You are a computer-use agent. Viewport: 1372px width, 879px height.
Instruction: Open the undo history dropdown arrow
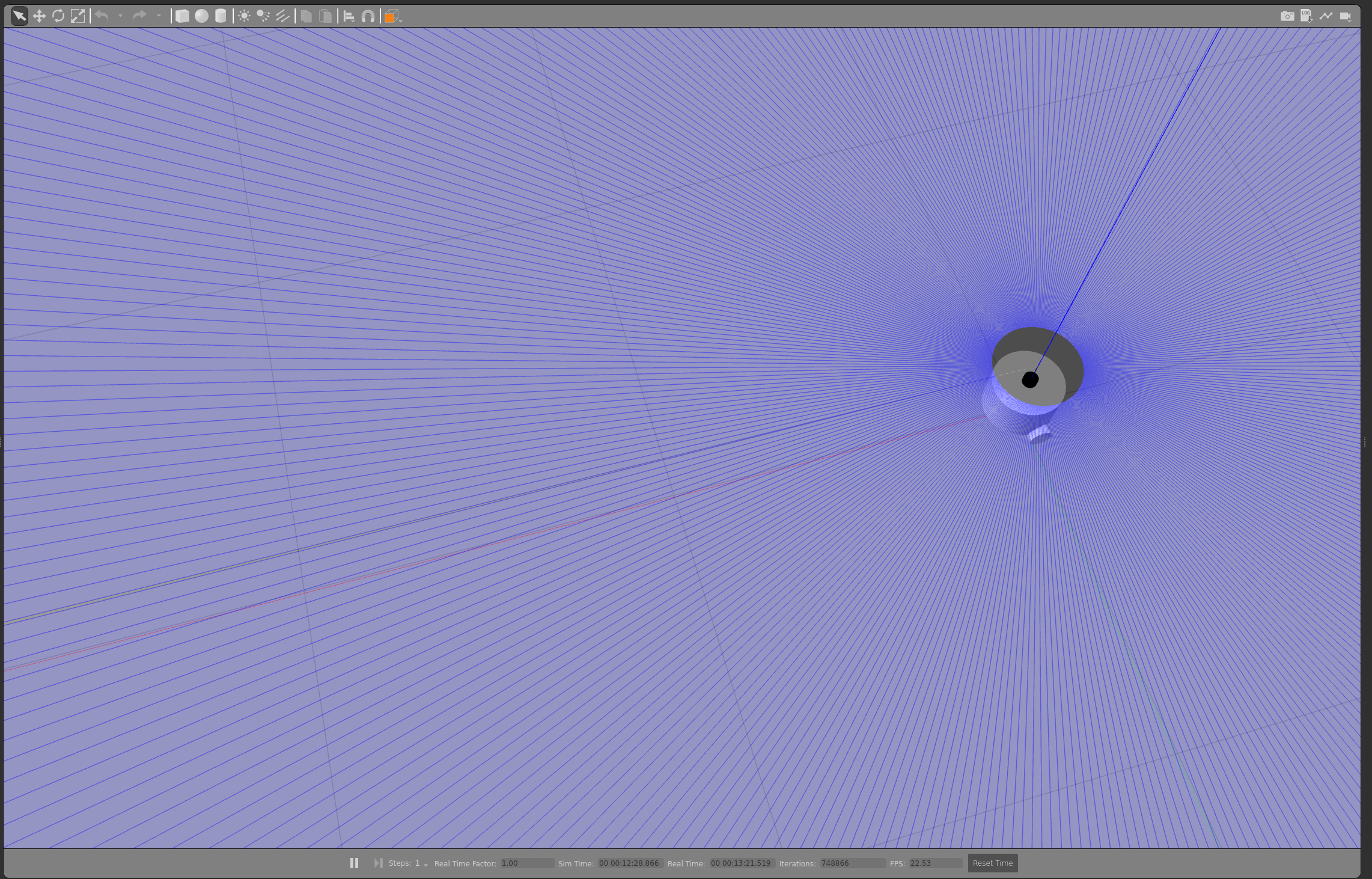120,16
